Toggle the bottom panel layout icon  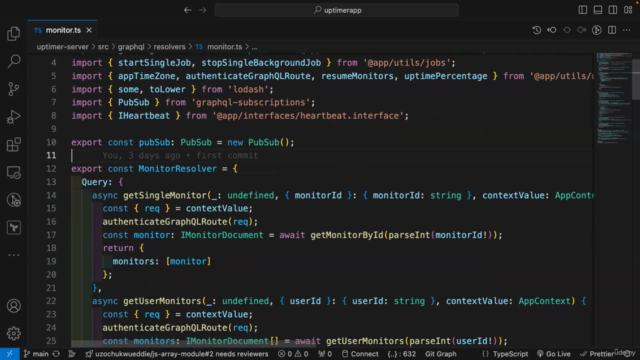point(598,10)
